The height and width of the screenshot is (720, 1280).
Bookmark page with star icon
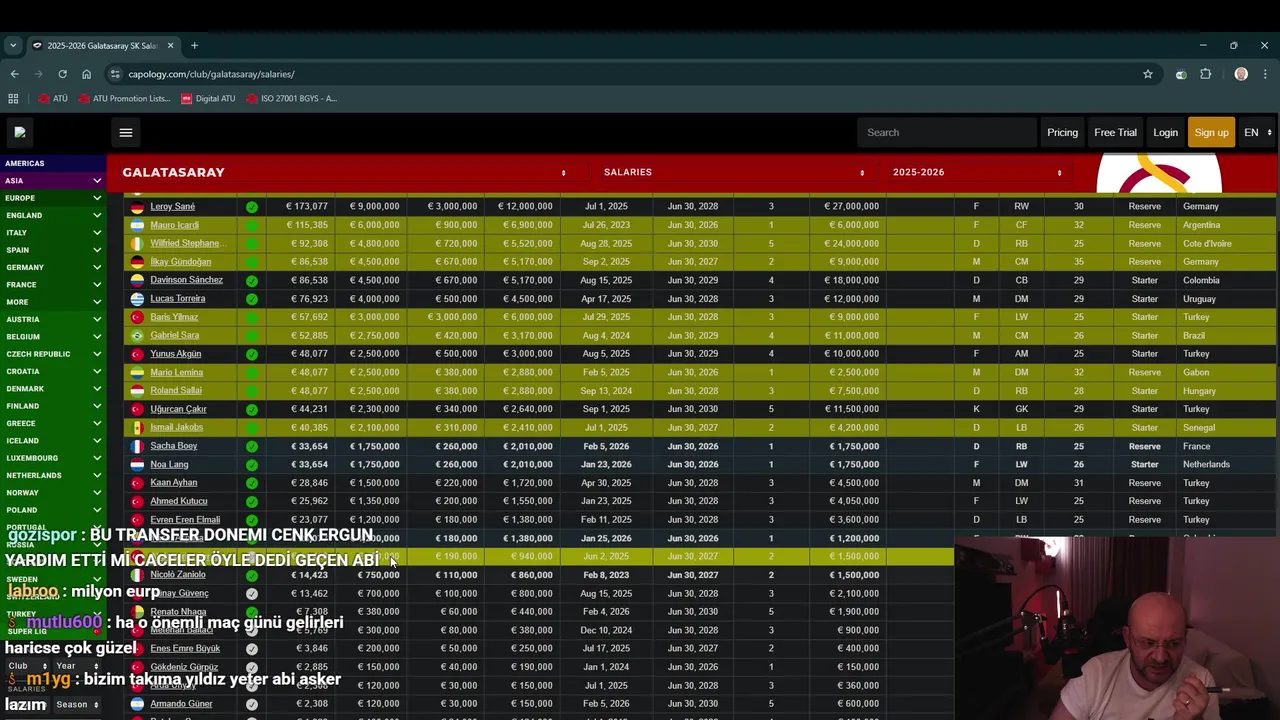[1148, 74]
